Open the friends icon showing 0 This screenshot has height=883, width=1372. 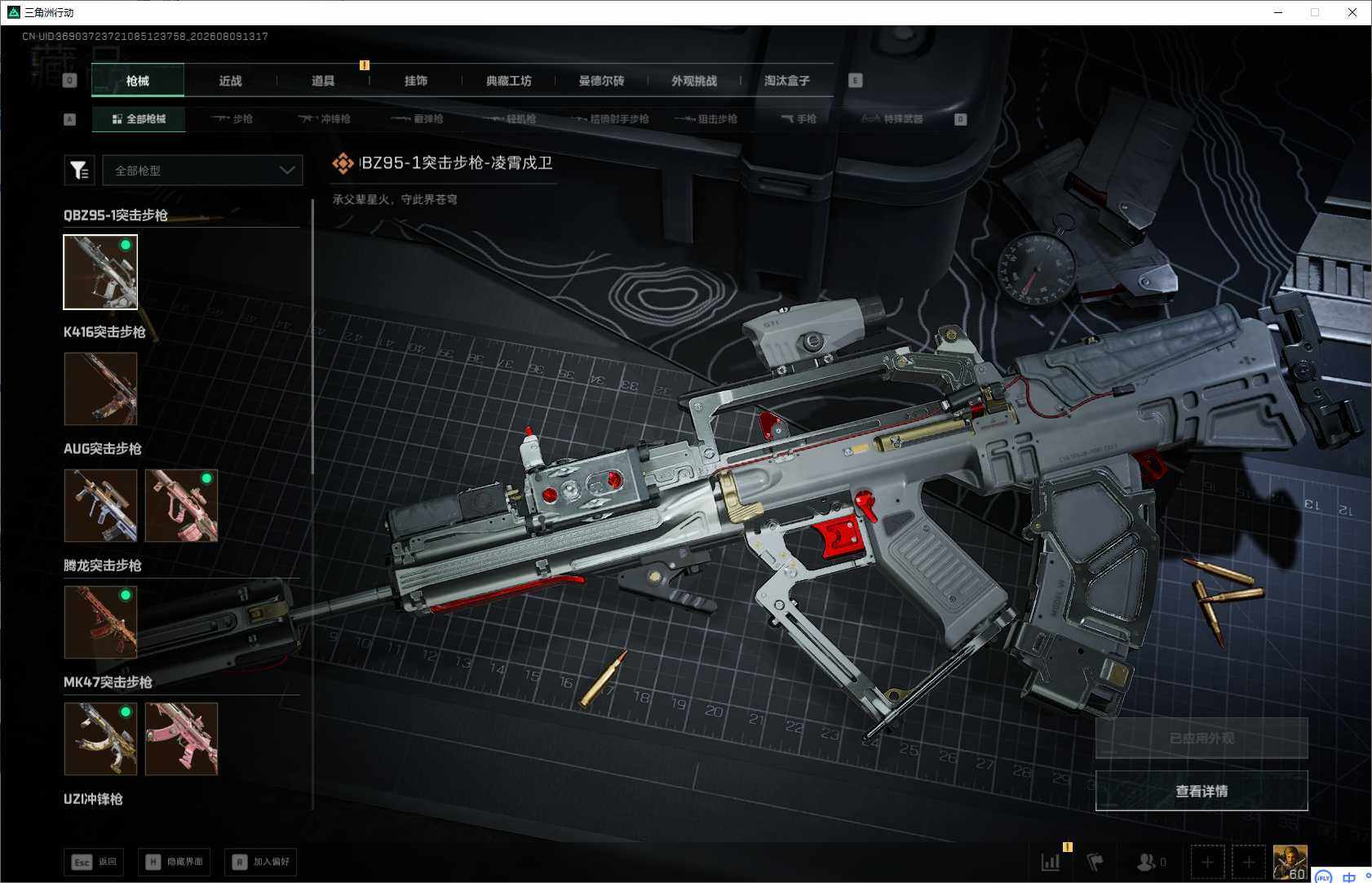[x=1151, y=862]
